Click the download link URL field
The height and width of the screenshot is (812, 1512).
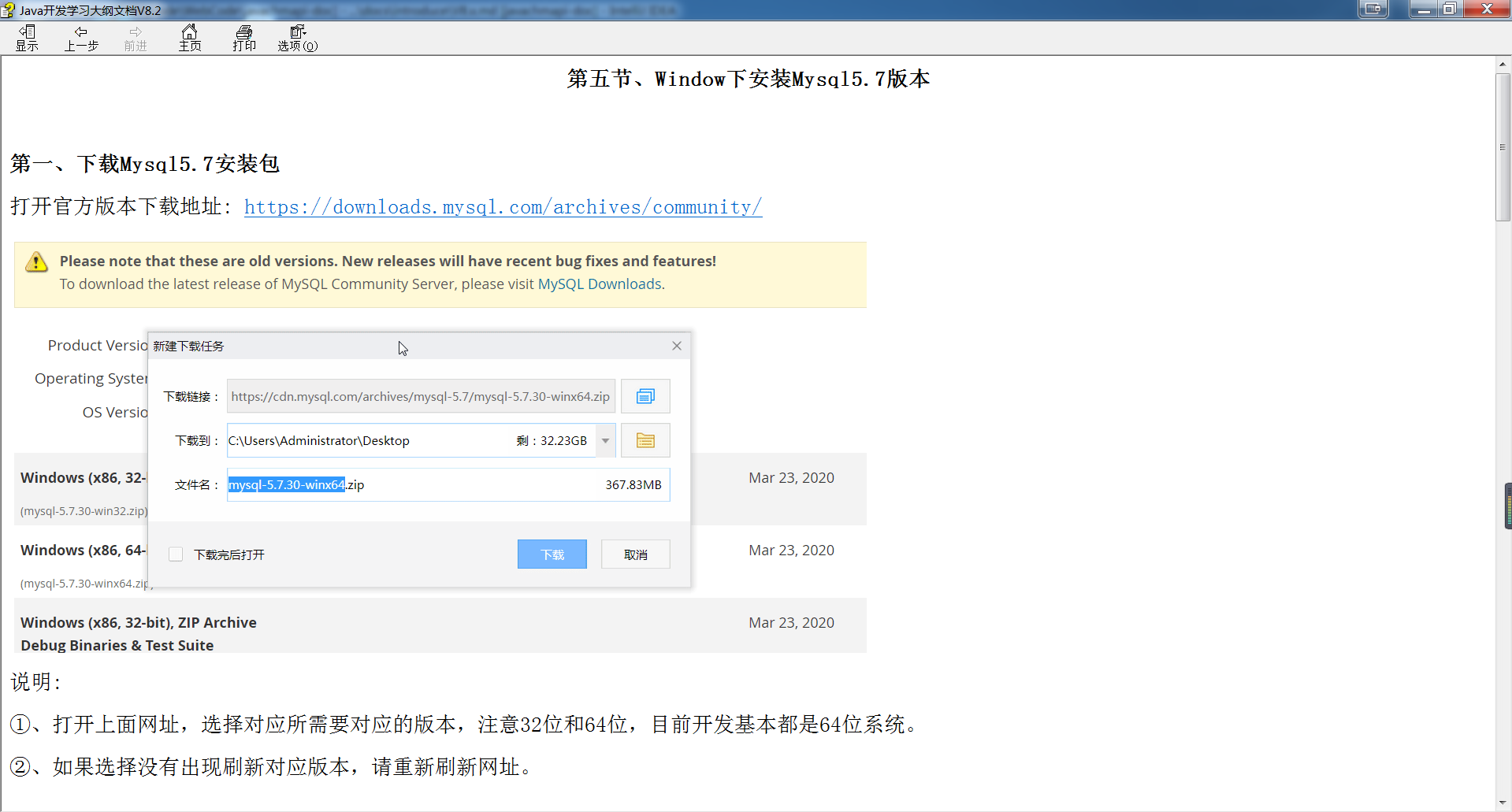coord(421,396)
